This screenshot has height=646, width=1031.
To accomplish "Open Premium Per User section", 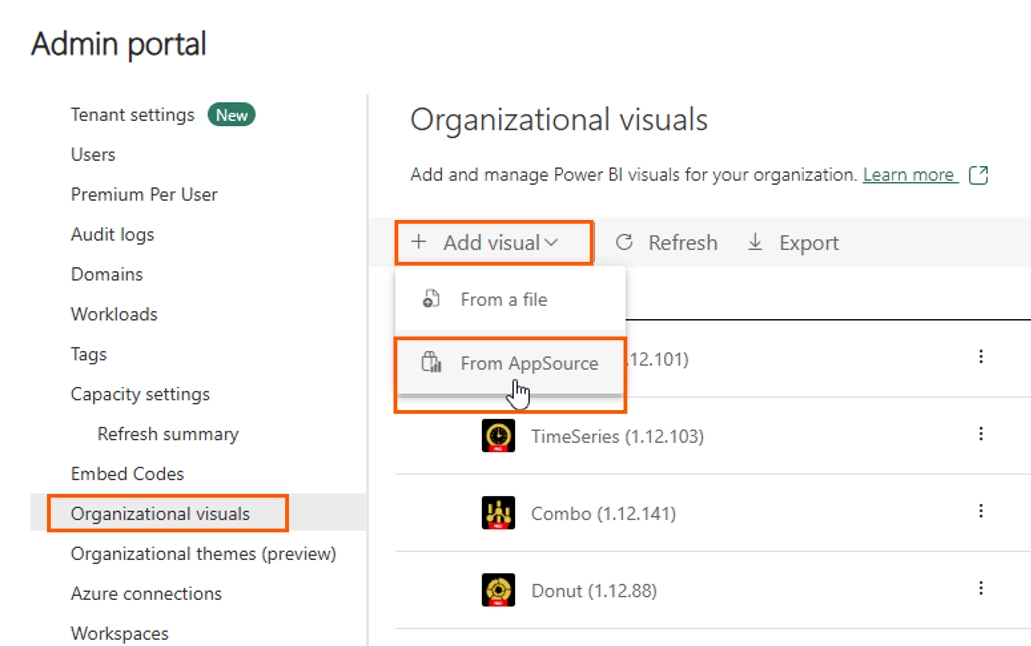I will pyautogui.click(x=144, y=195).
